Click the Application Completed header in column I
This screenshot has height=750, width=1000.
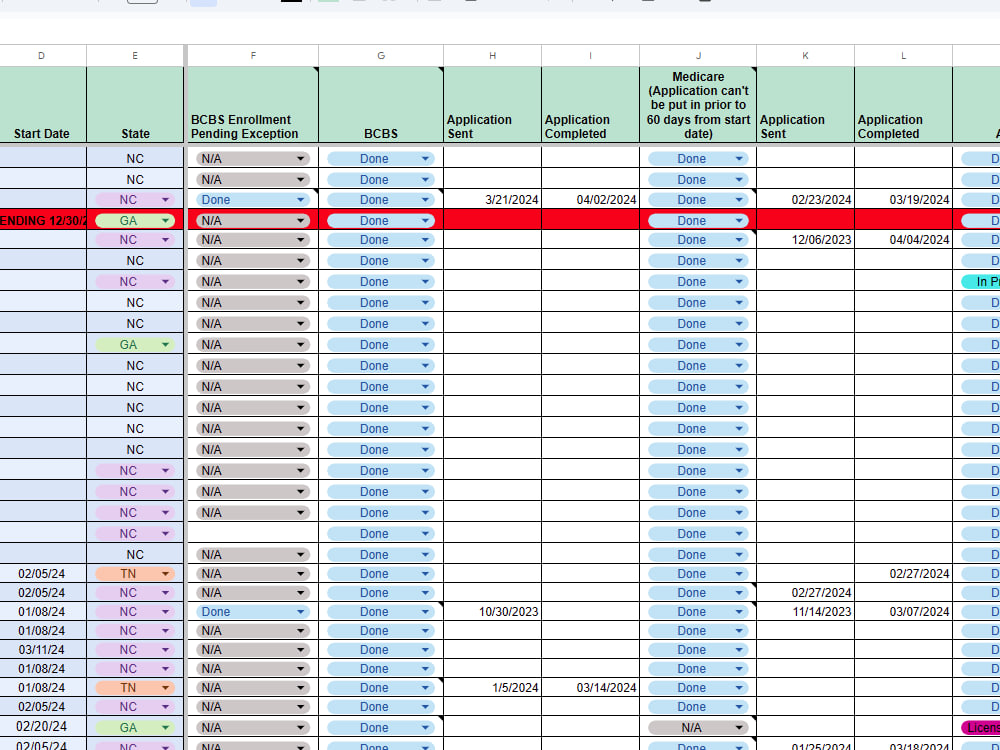tap(591, 105)
